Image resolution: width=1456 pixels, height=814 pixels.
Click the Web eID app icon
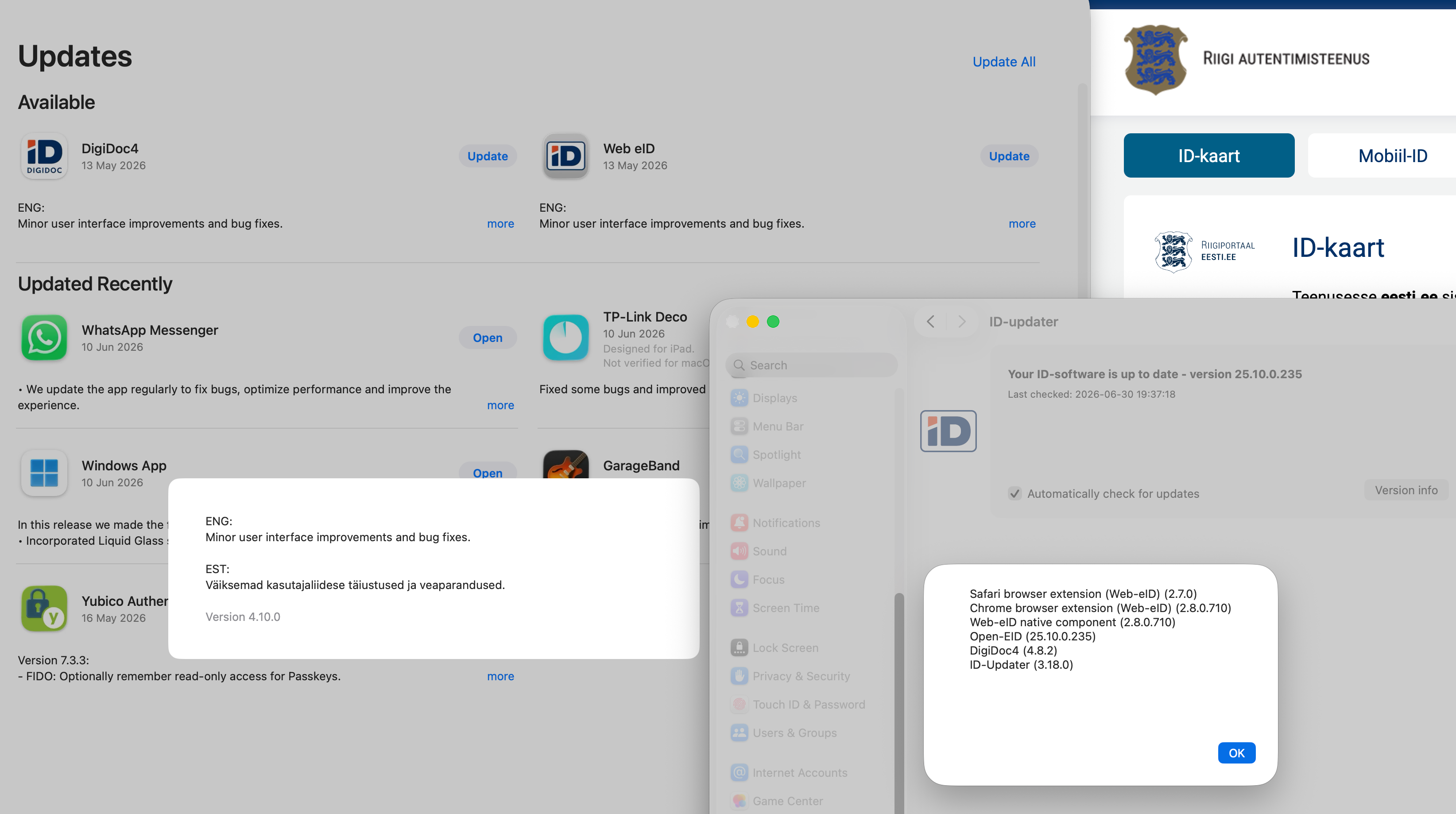(566, 156)
